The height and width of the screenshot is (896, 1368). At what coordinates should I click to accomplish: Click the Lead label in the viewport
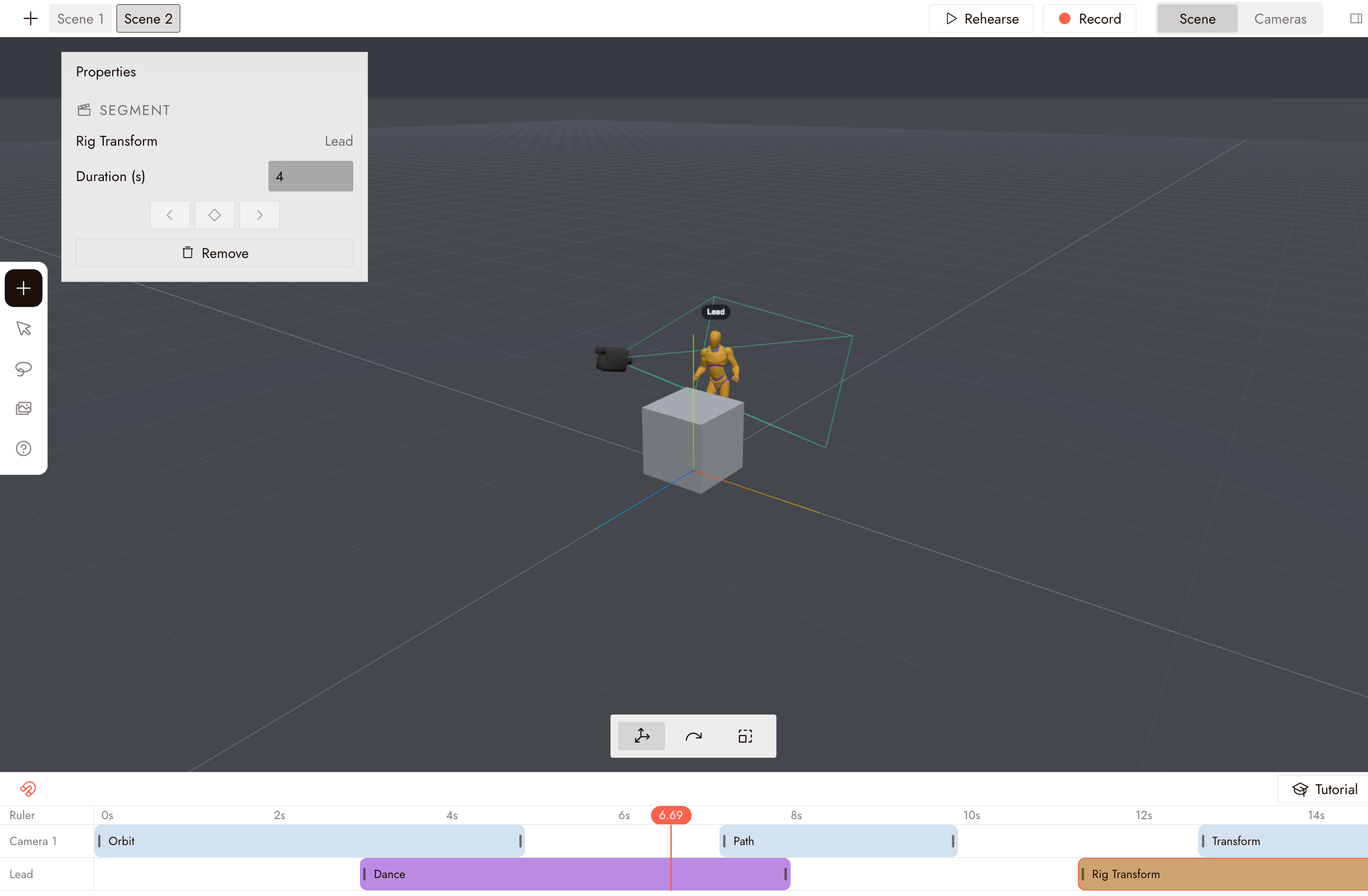point(716,312)
